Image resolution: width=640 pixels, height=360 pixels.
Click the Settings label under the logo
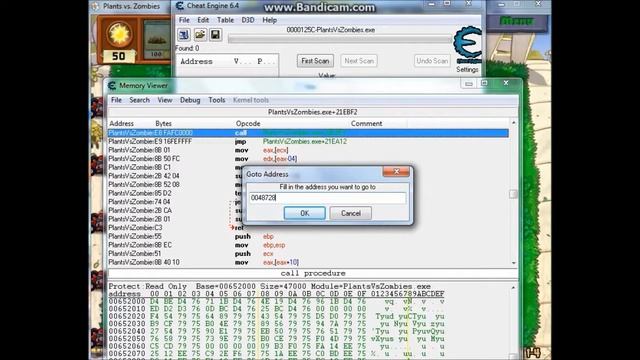click(x=467, y=69)
